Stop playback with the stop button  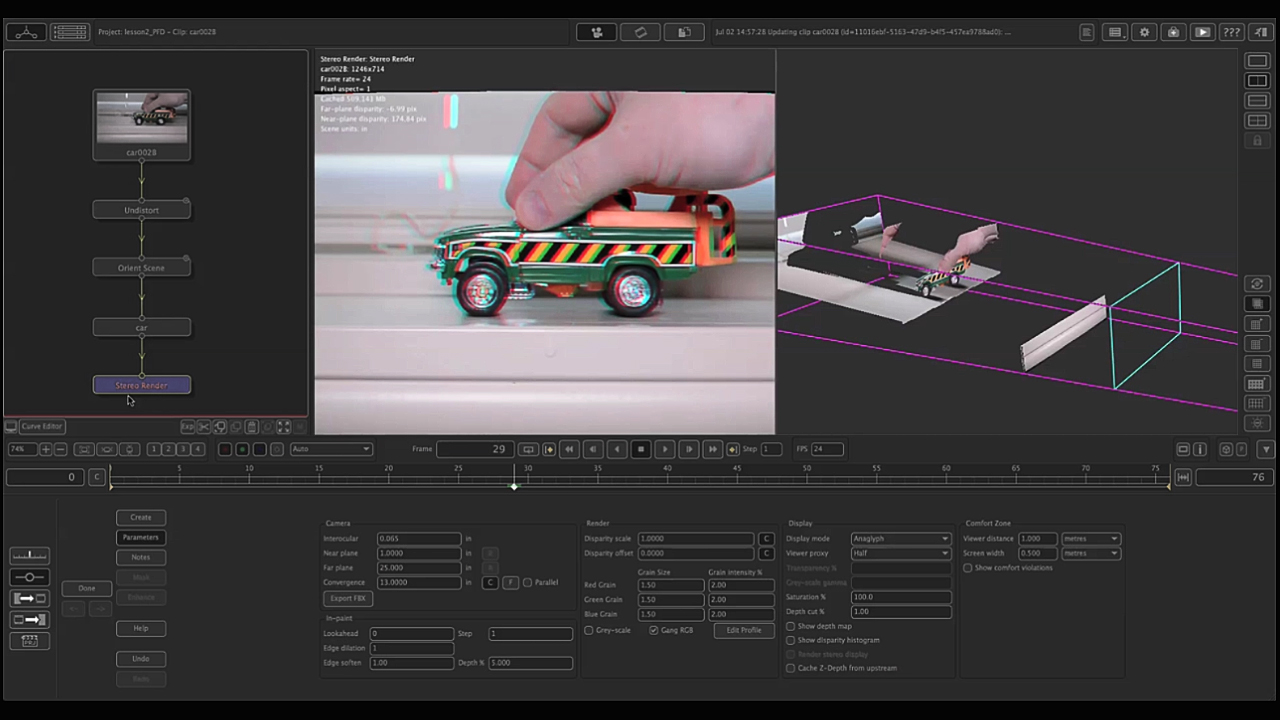coord(641,449)
